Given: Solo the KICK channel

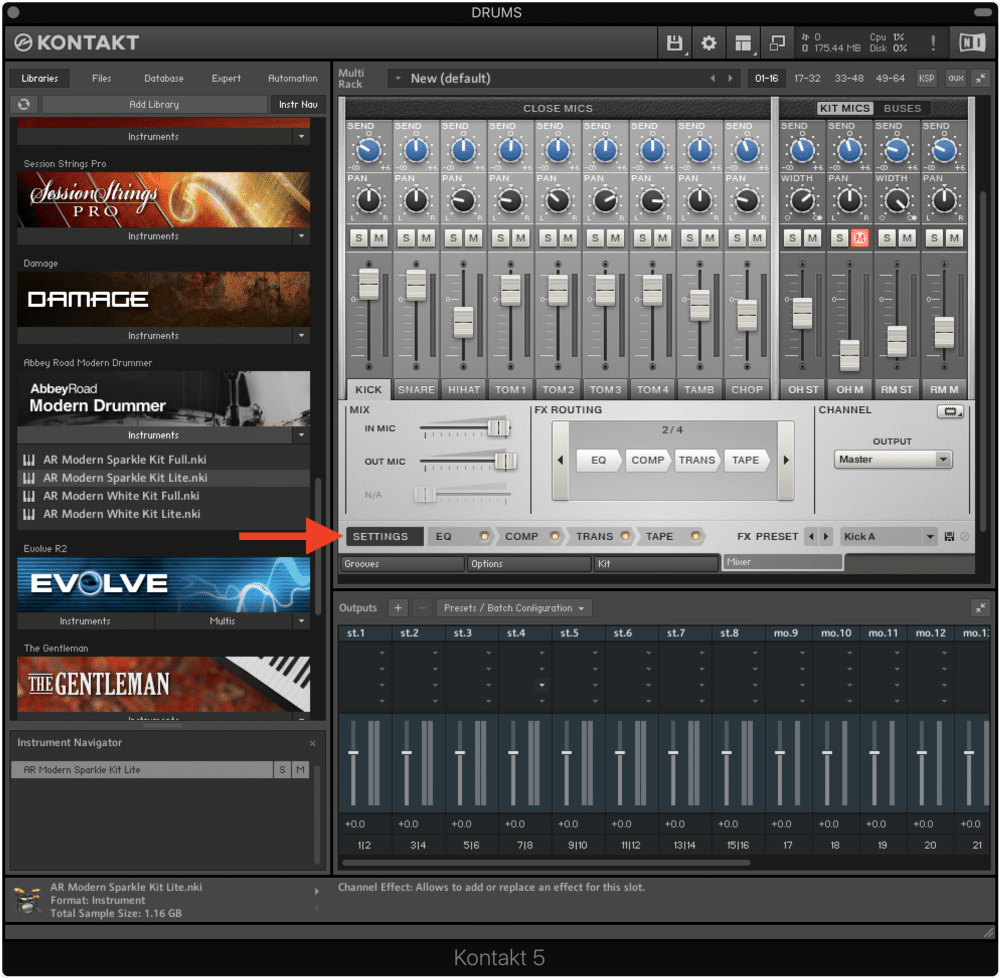Looking at the screenshot, I should [359, 238].
